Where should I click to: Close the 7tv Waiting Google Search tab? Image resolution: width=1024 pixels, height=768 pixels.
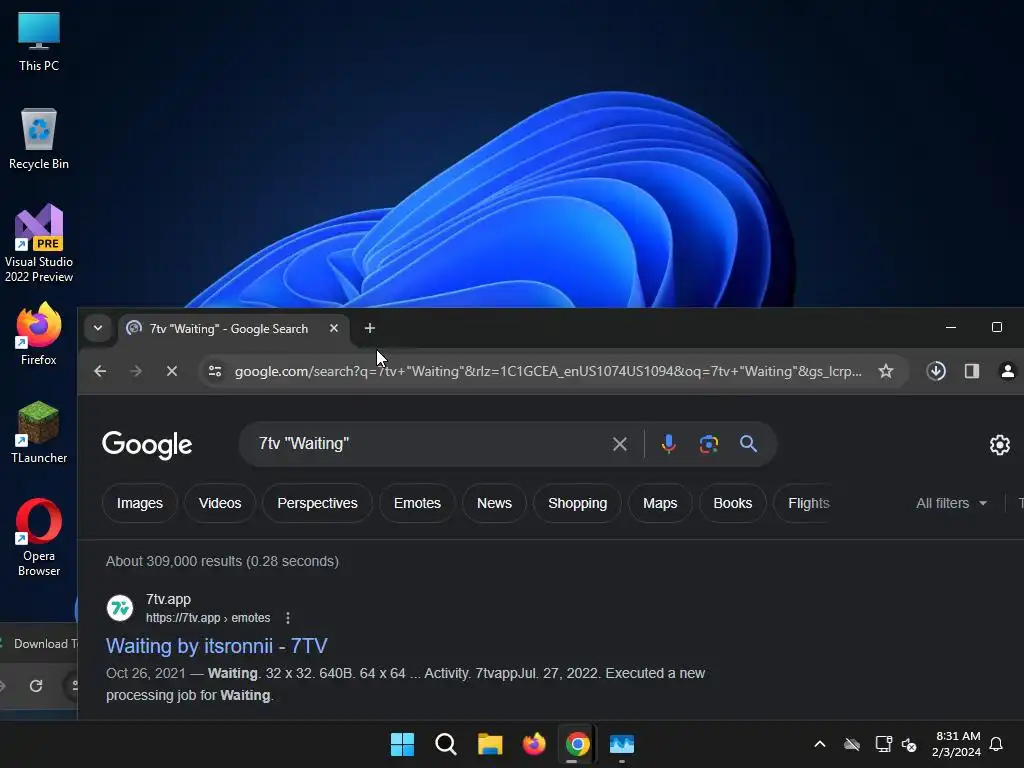tap(334, 328)
